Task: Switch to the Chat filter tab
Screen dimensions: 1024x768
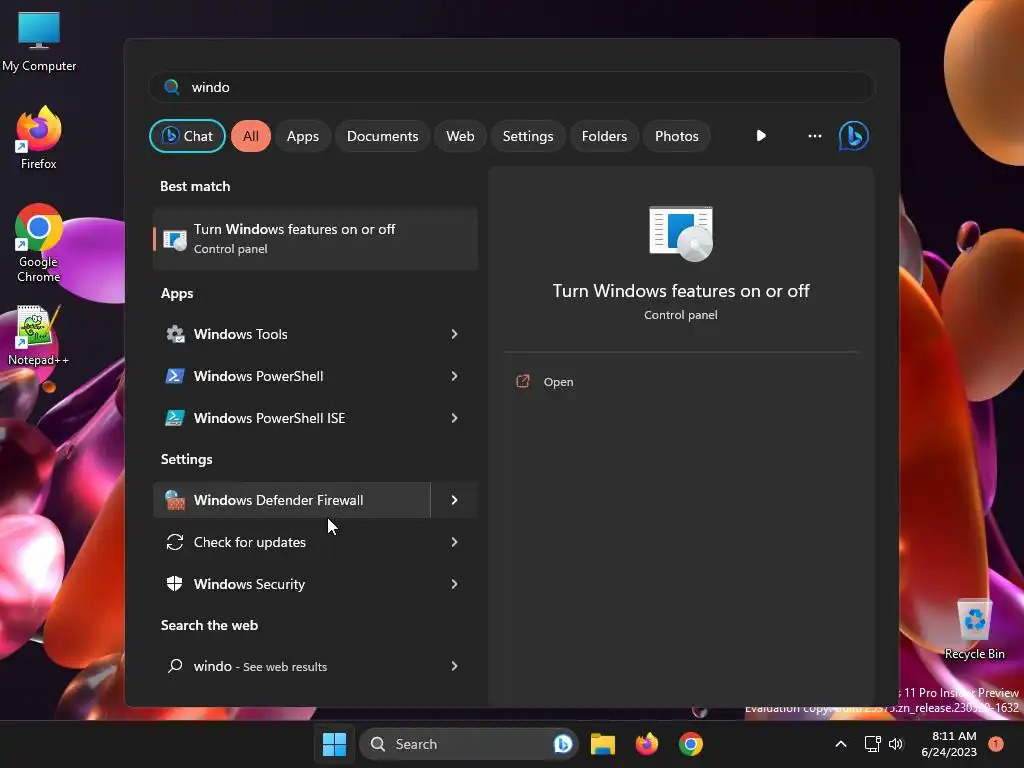Action: coord(187,136)
